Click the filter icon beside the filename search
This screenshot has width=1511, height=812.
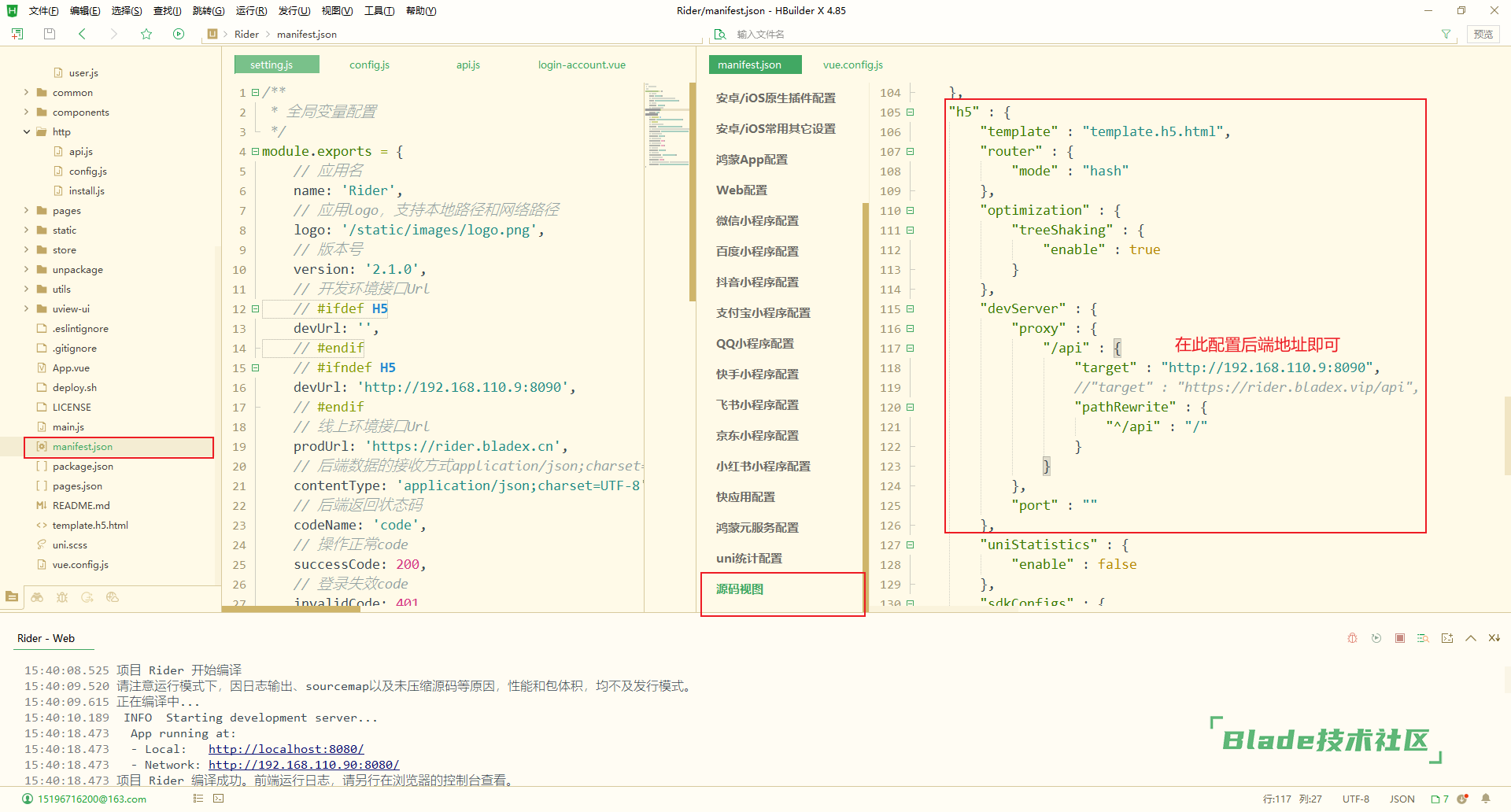pyautogui.click(x=1446, y=34)
